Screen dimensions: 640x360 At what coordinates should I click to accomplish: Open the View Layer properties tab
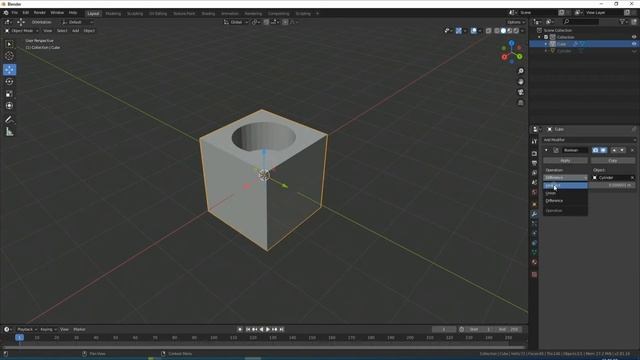tap(534, 173)
